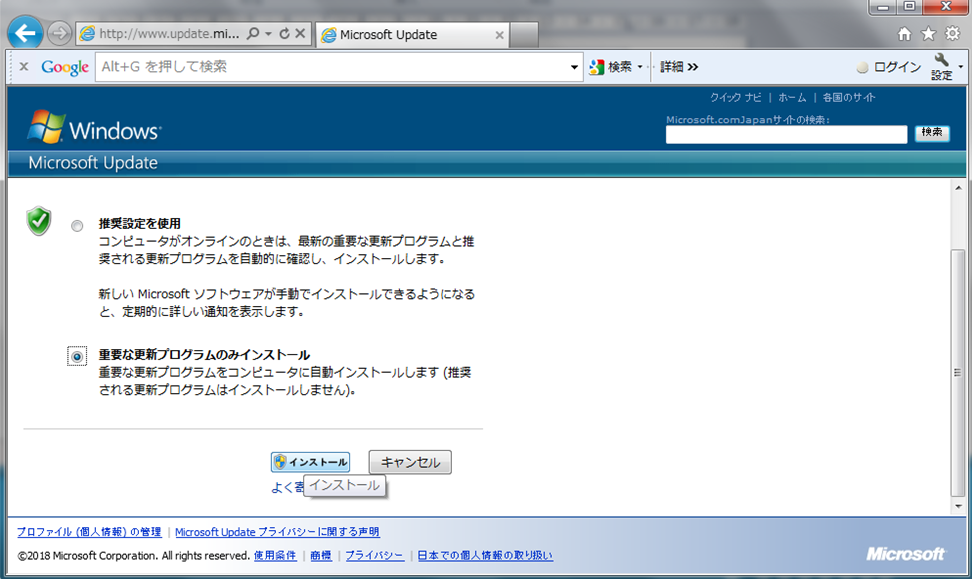Open the 設定 wrench settings icon
This screenshot has height=579, width=972.
(x=941, y=66)
